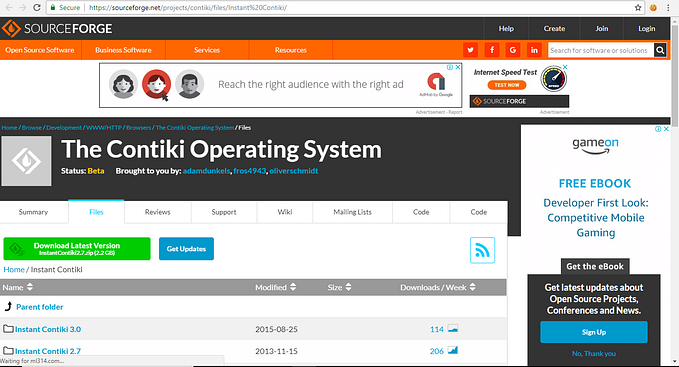
Task: Click Browsers in breadcrumb trail
Action: pos(139,128)
